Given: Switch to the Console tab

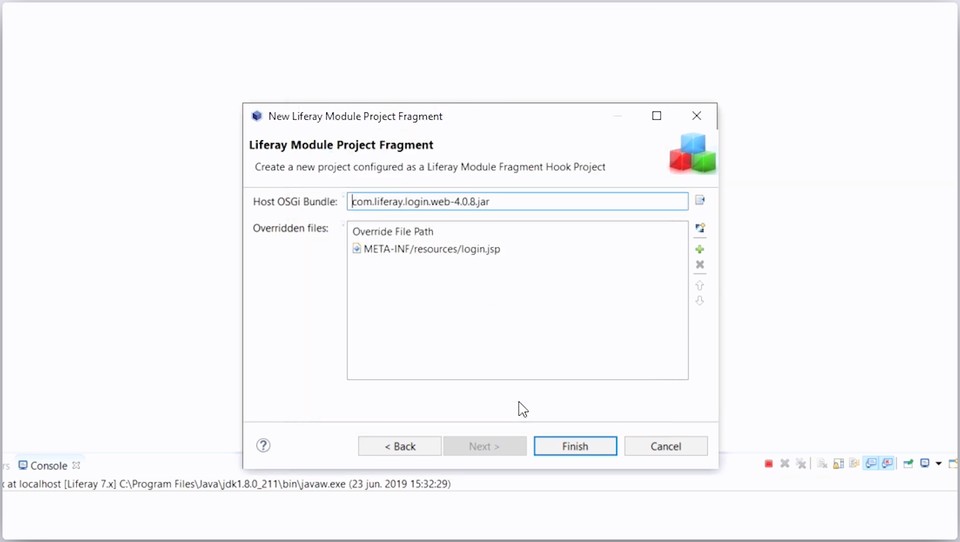Looking at the screenshot, I should 48,465.
